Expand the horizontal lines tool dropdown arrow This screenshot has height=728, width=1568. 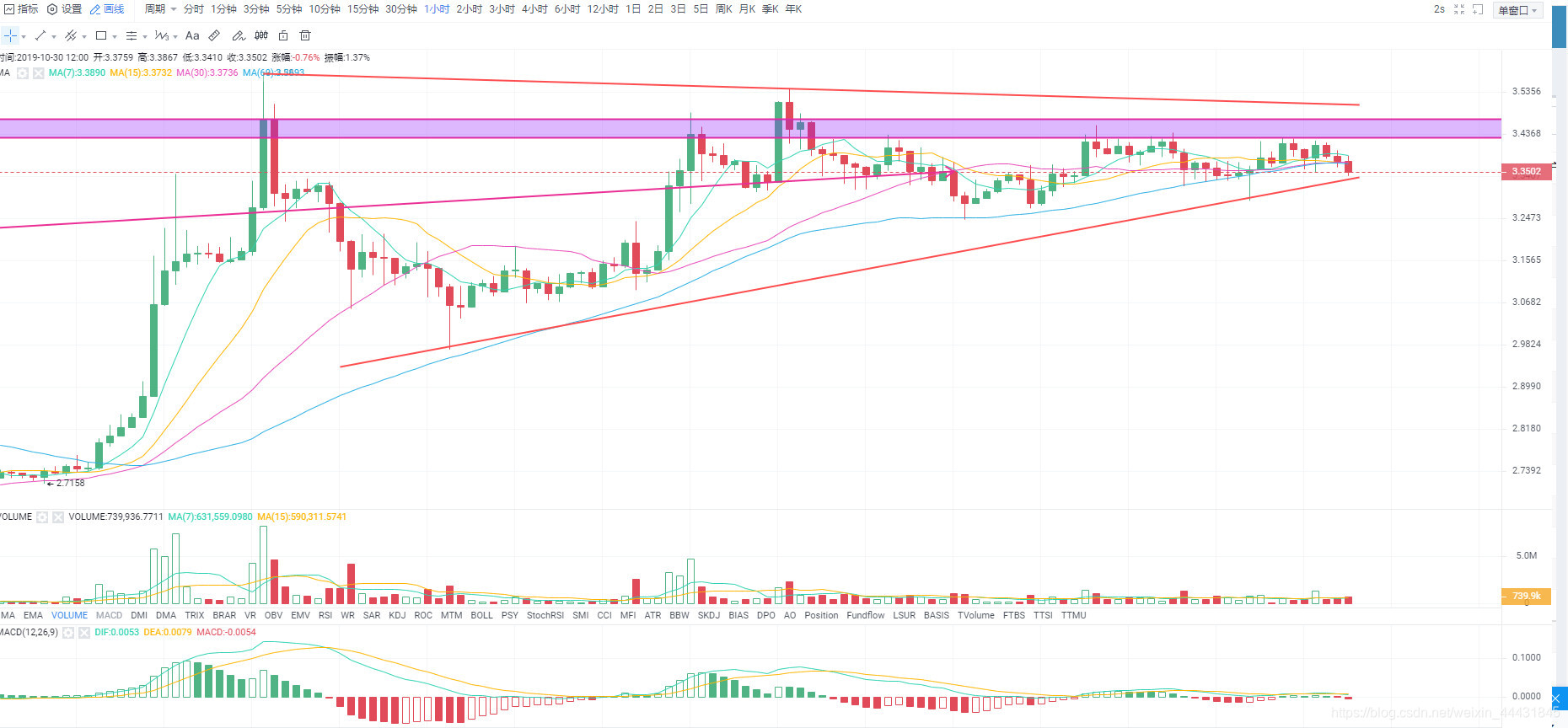click(x=145, y=36)
